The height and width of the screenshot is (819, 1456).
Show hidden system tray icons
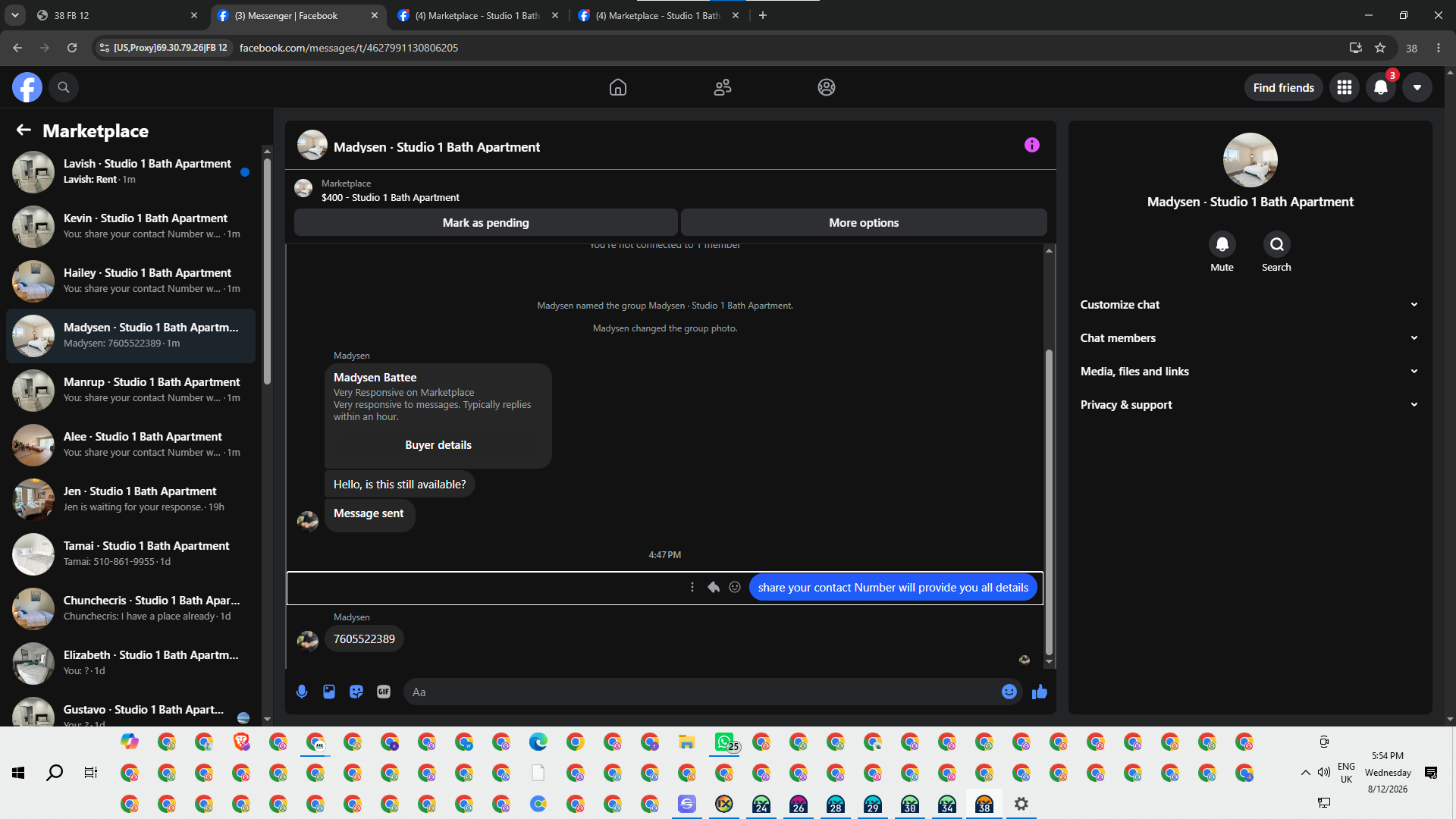[1305, 773]
